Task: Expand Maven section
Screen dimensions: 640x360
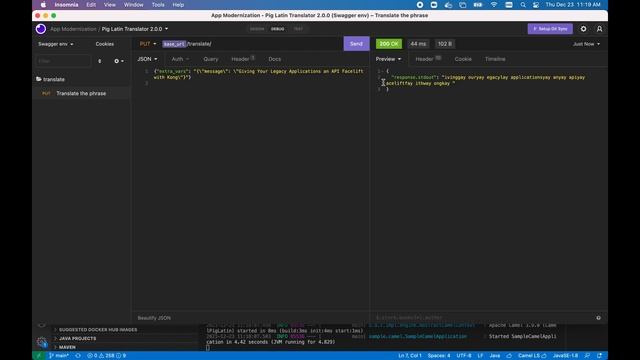Action: 67,347
